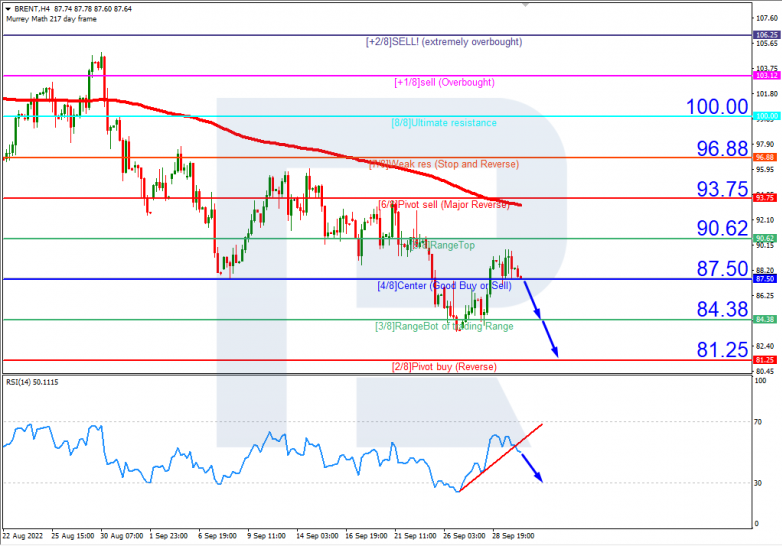The height and width of the screenshot is (546, 782).
Task: Click the large 90.62 price level text
Action: tap(723, 229)
